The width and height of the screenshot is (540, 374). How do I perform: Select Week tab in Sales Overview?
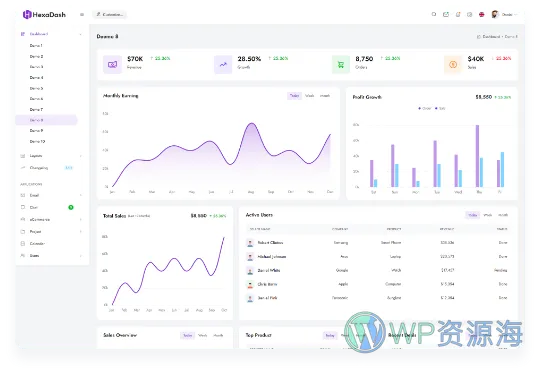(x=202, y=335)
